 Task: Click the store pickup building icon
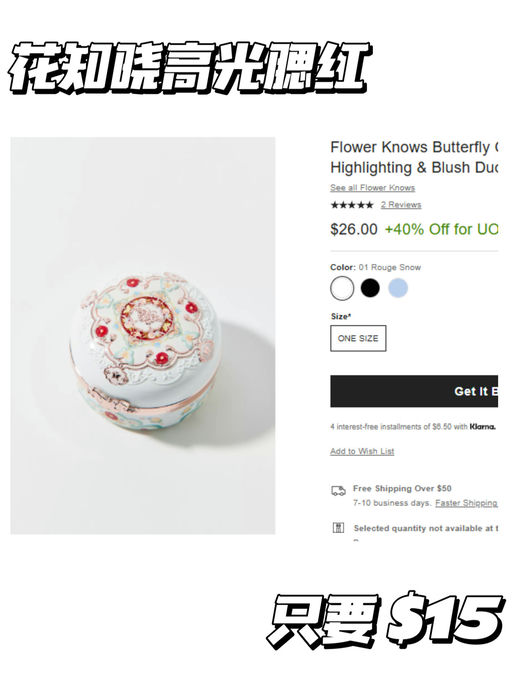click(x=338, y=528)
